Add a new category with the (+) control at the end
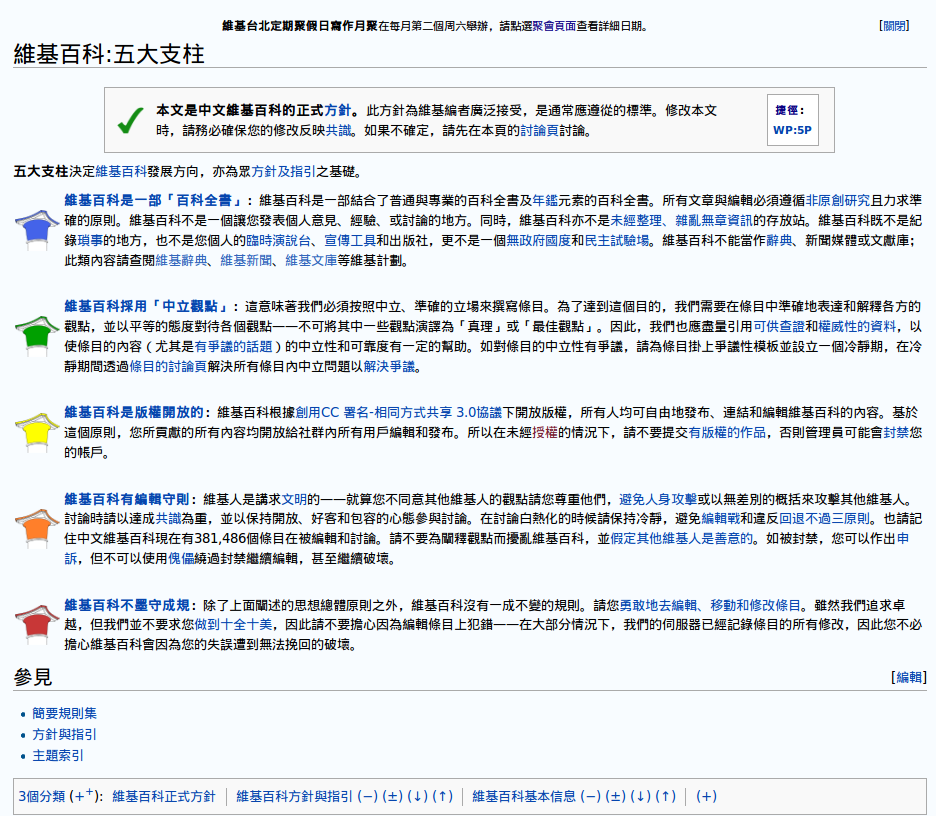The image size is (936, 816). (706, 796)
